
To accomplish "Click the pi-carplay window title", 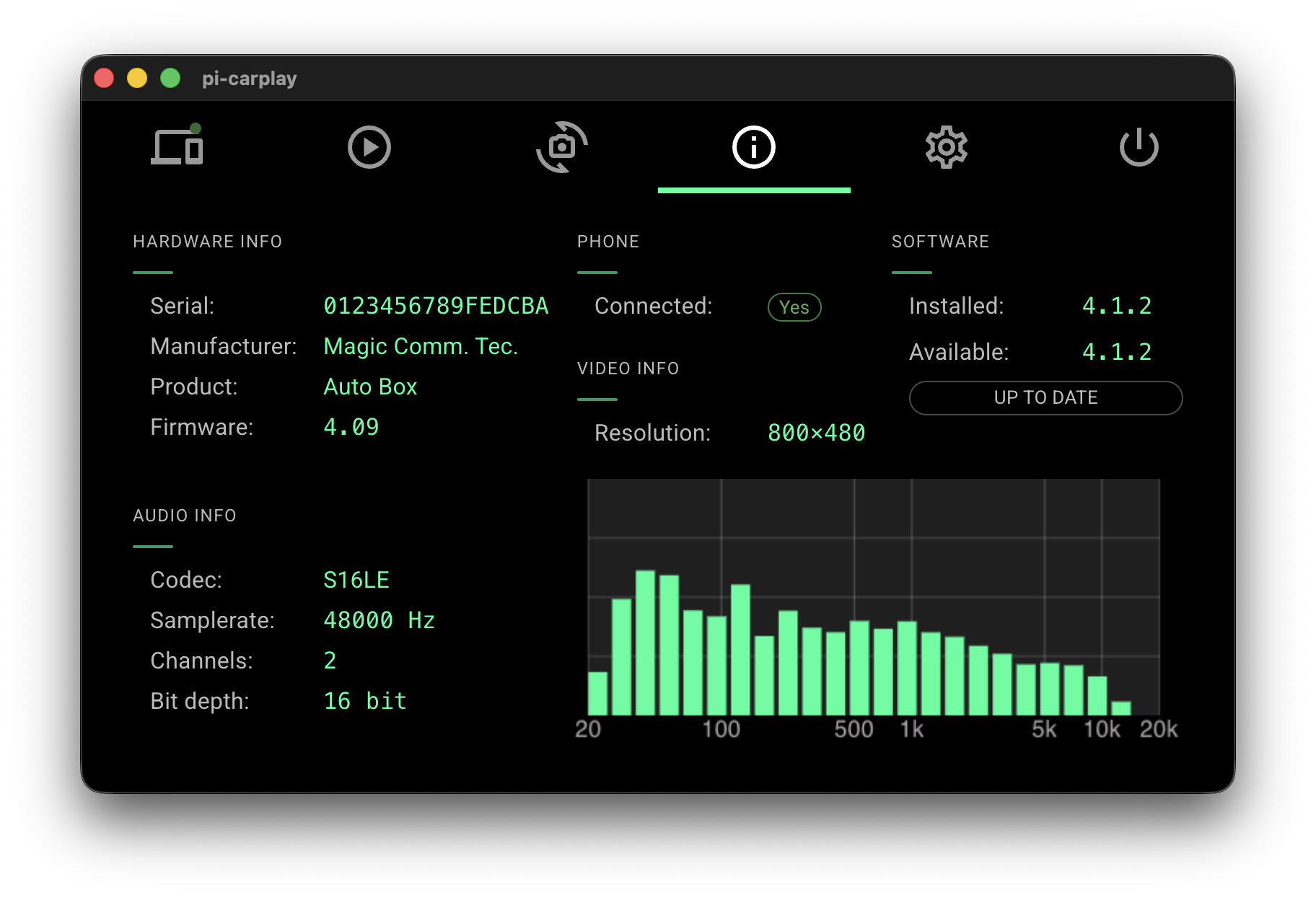I will tap(249, 78).
